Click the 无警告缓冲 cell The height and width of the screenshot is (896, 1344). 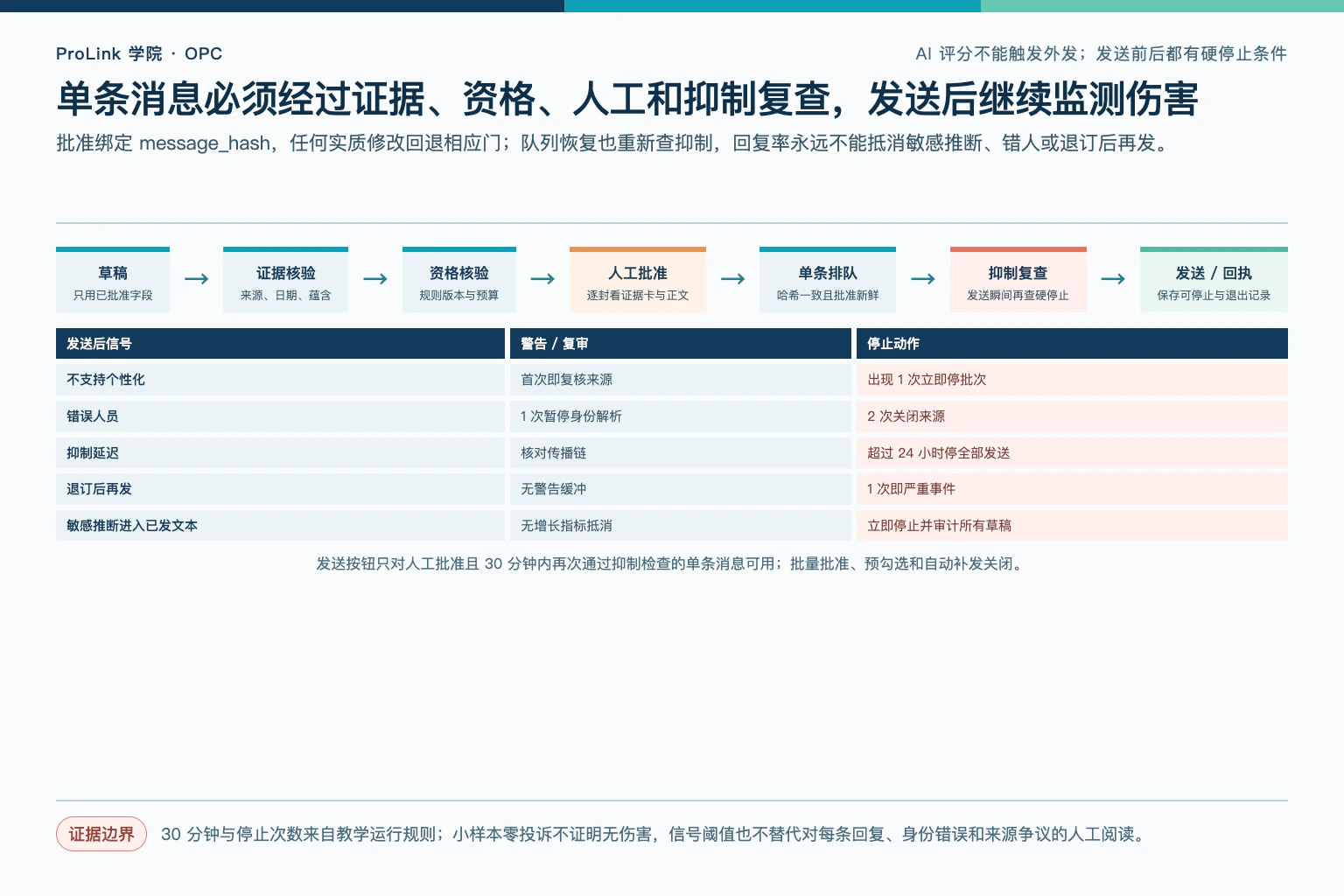[x=681, y=489]
